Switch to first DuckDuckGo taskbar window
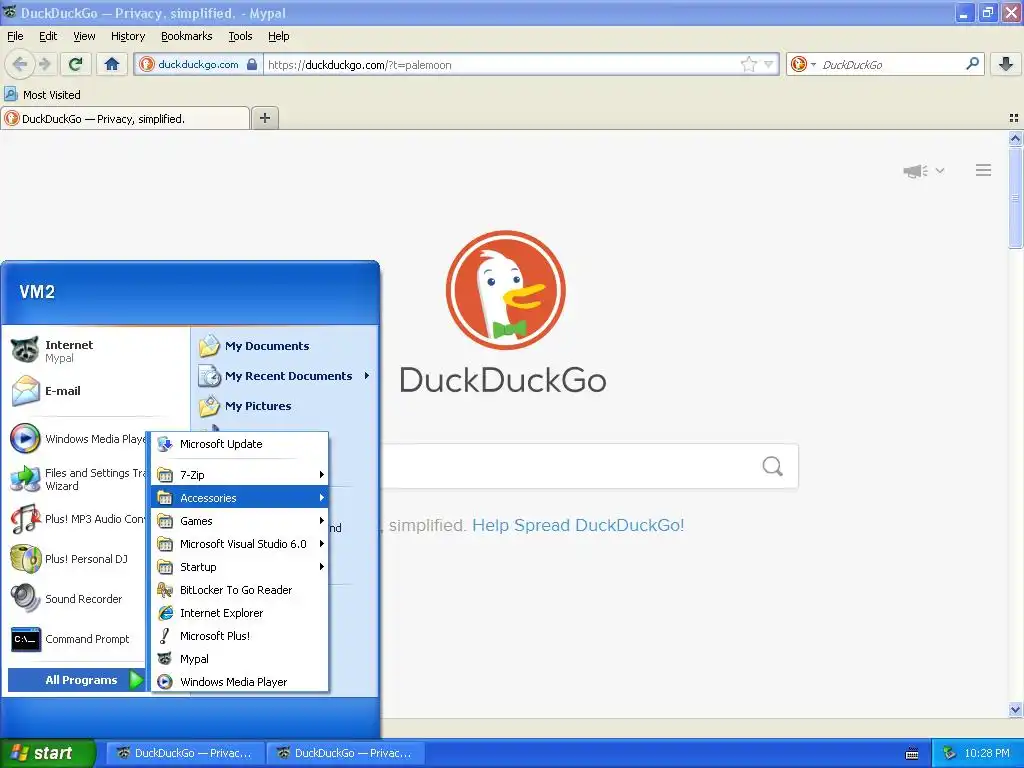1024x768 pixels. [x=184, y=753]
